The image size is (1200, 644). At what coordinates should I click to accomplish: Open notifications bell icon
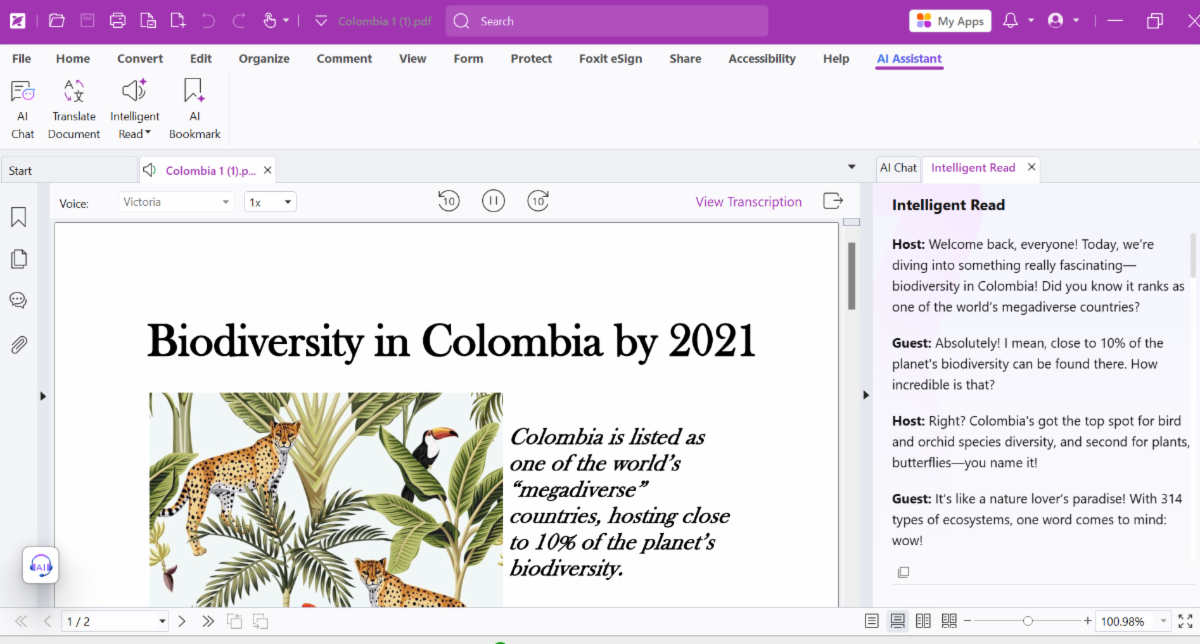tap(1010, 21)
